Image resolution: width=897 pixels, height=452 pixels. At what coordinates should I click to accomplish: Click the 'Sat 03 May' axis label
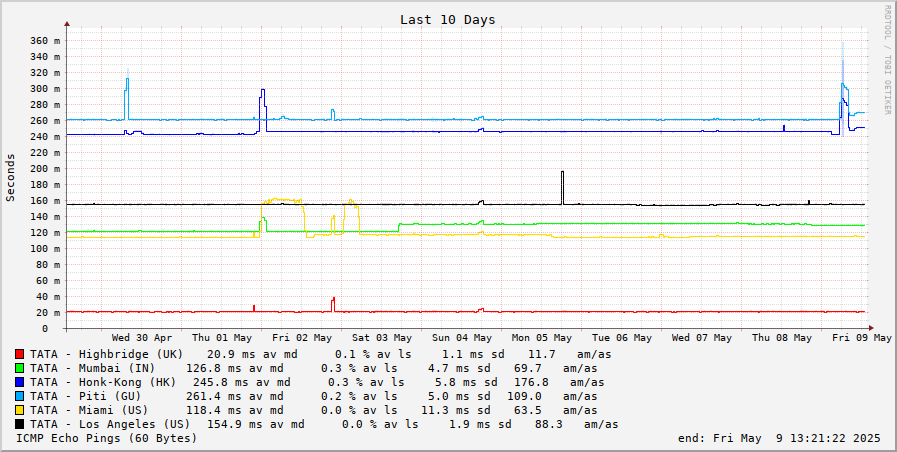coord(382,338)
